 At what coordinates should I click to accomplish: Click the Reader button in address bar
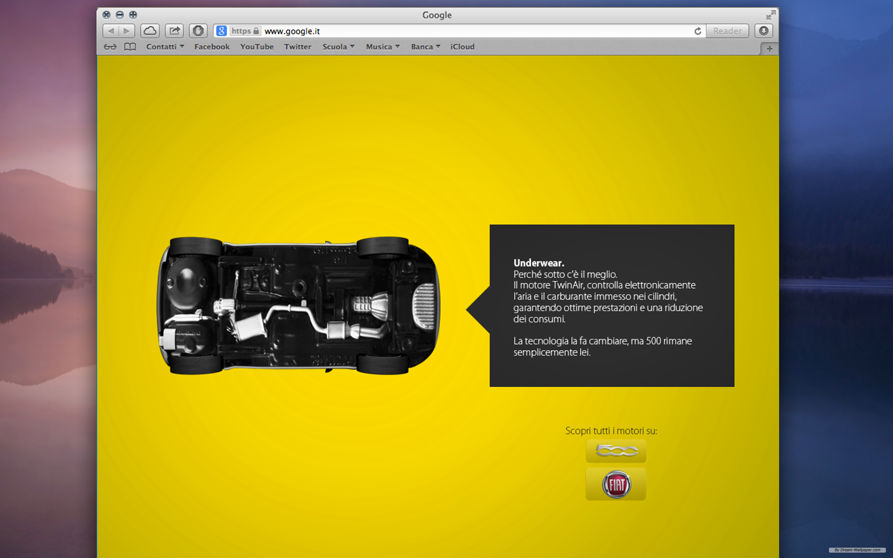click(727, 31)
